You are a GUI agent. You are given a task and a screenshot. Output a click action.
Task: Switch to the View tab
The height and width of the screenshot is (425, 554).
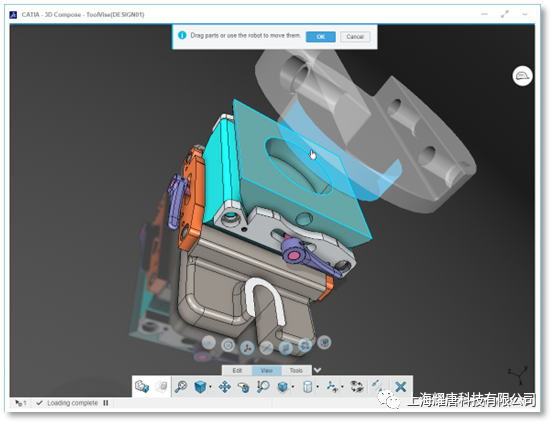point(266,370)
